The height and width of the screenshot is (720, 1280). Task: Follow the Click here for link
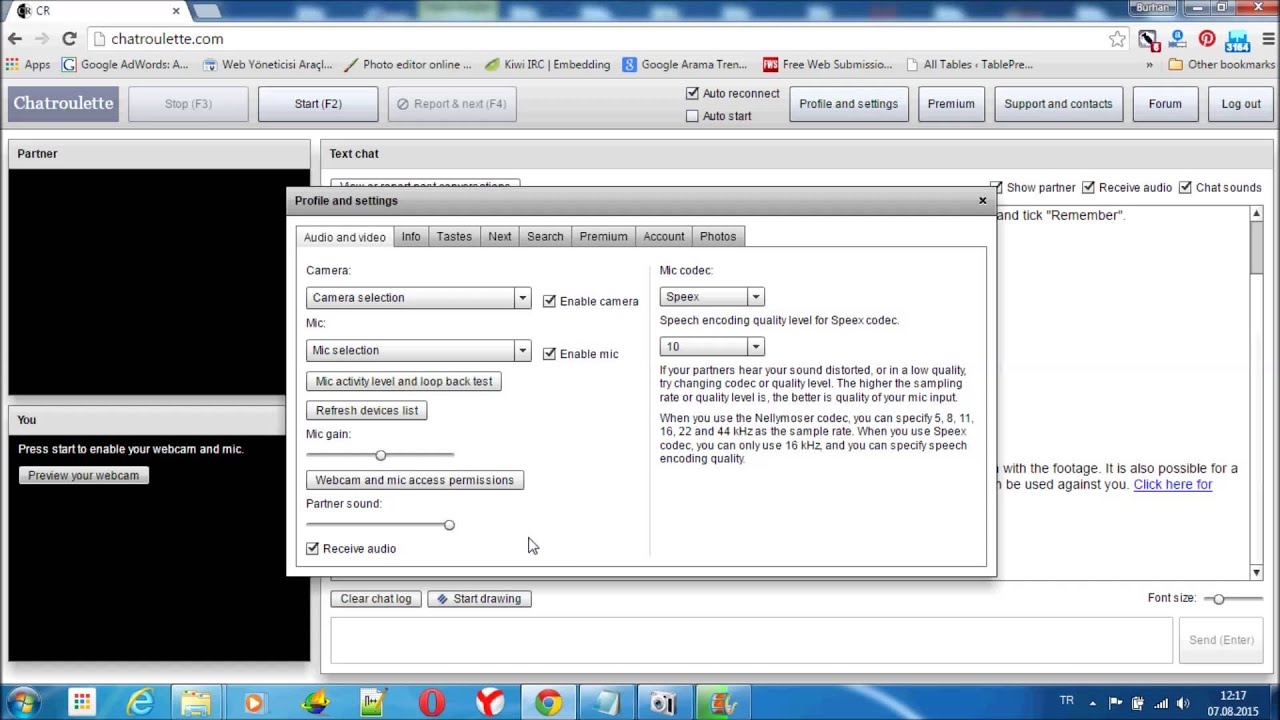click(1172, 484)
